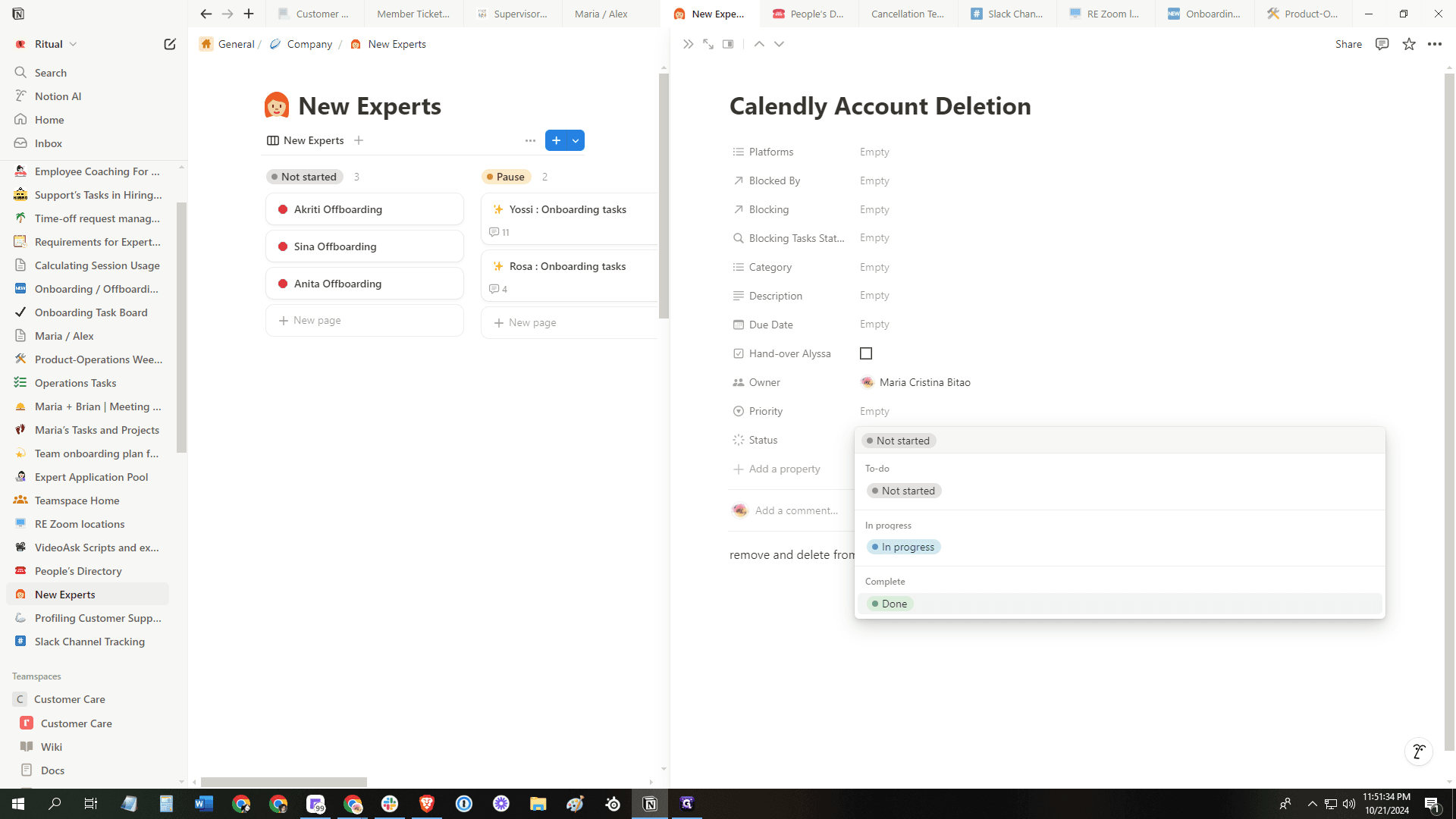
Task: Open Windows Start menu
Action: 18,804
